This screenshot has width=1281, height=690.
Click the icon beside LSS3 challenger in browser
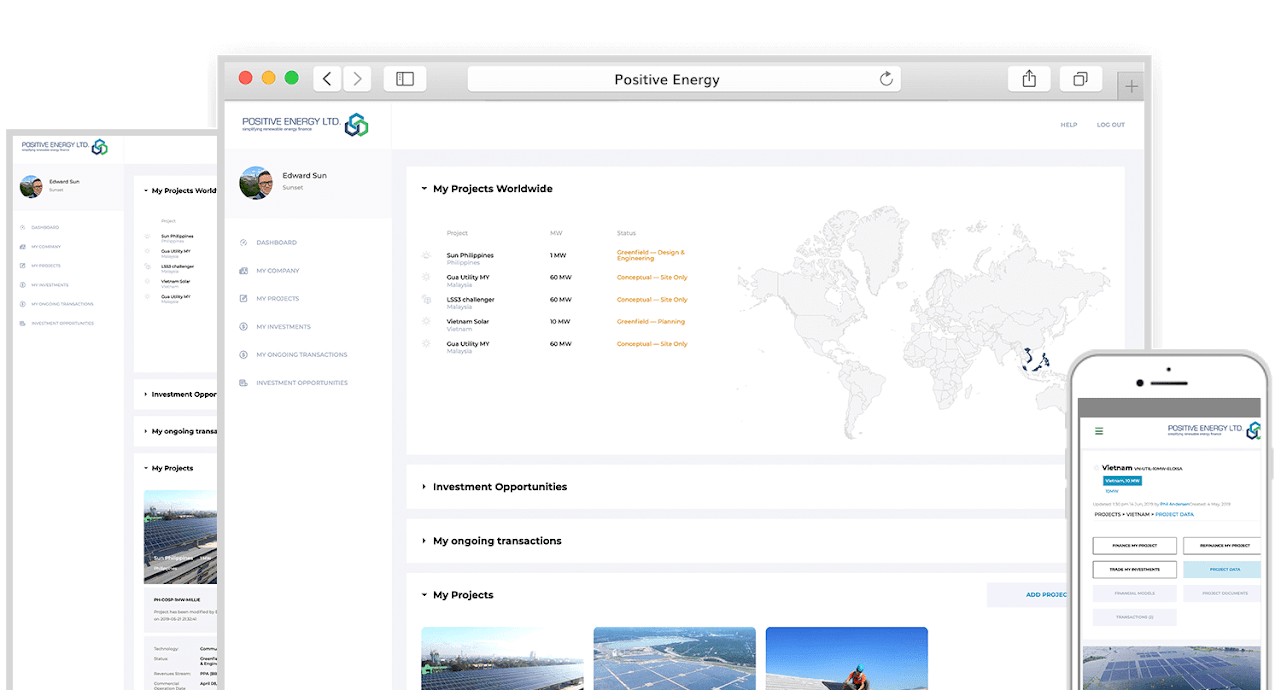point(426,300)
